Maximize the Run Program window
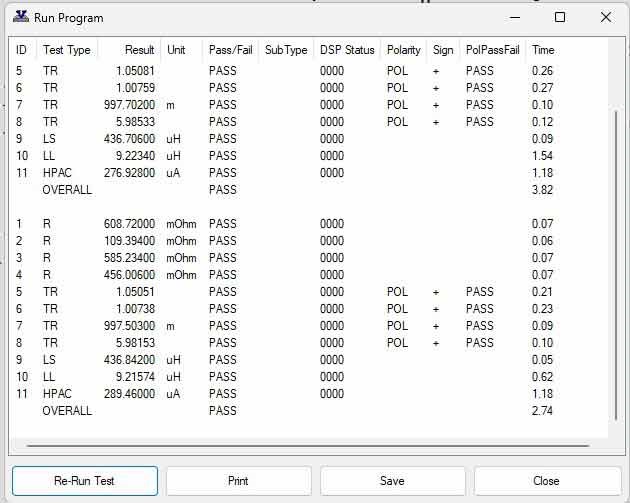The width and height of the screenshot is (630, 503). [x=560, y=17]
